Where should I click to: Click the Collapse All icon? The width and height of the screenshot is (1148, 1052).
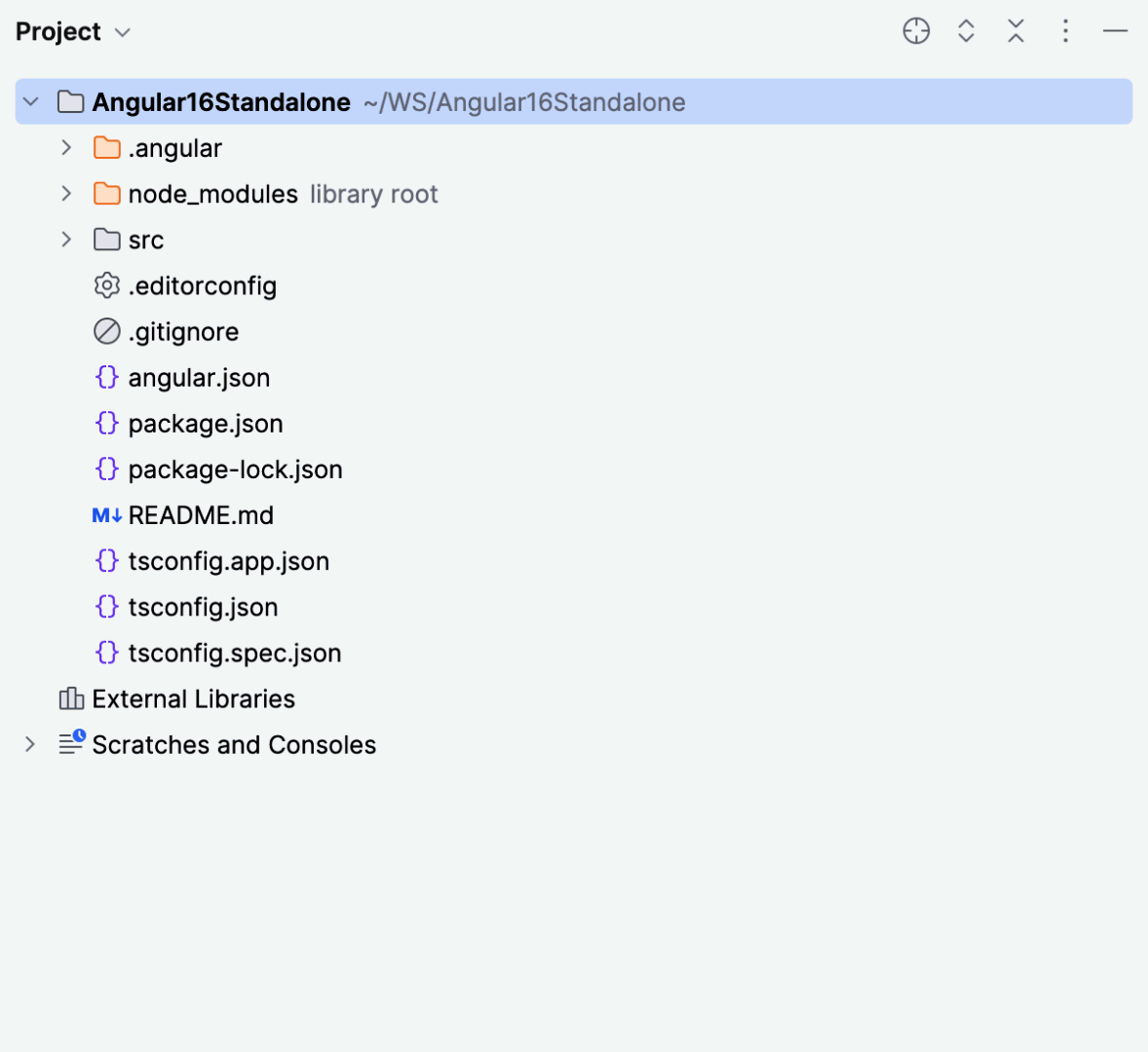click(1015, 30)
